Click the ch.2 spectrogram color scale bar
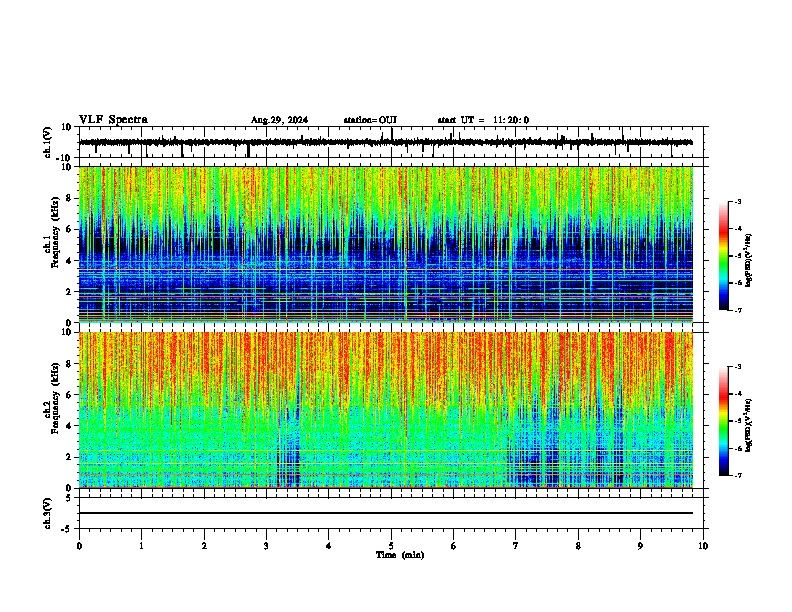Image resolution: width=792 pixels, height=612 pixels. pyautogui.click(x=724, y=421)
